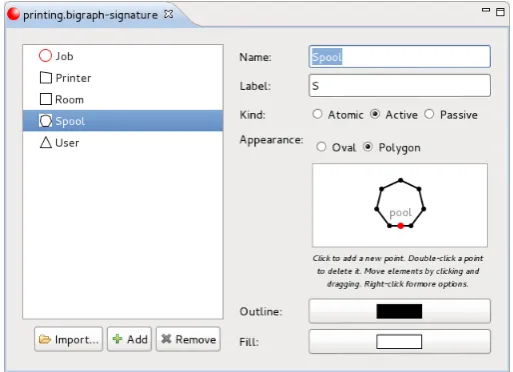Select the User control row
The image size is (513, 372).
click(123, 143)
